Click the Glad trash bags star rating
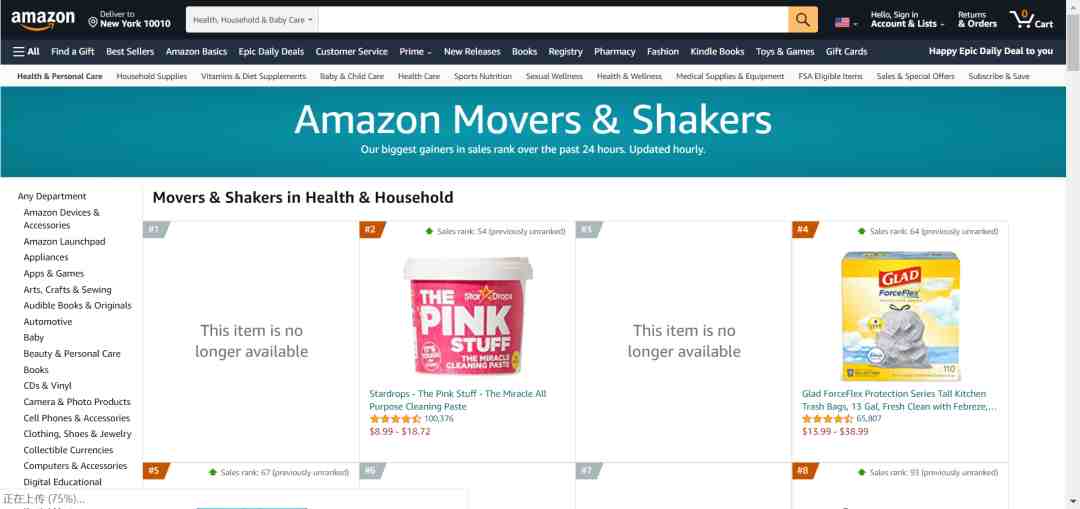This screenshot has width=1080, height=509. [x=827, y=419]
